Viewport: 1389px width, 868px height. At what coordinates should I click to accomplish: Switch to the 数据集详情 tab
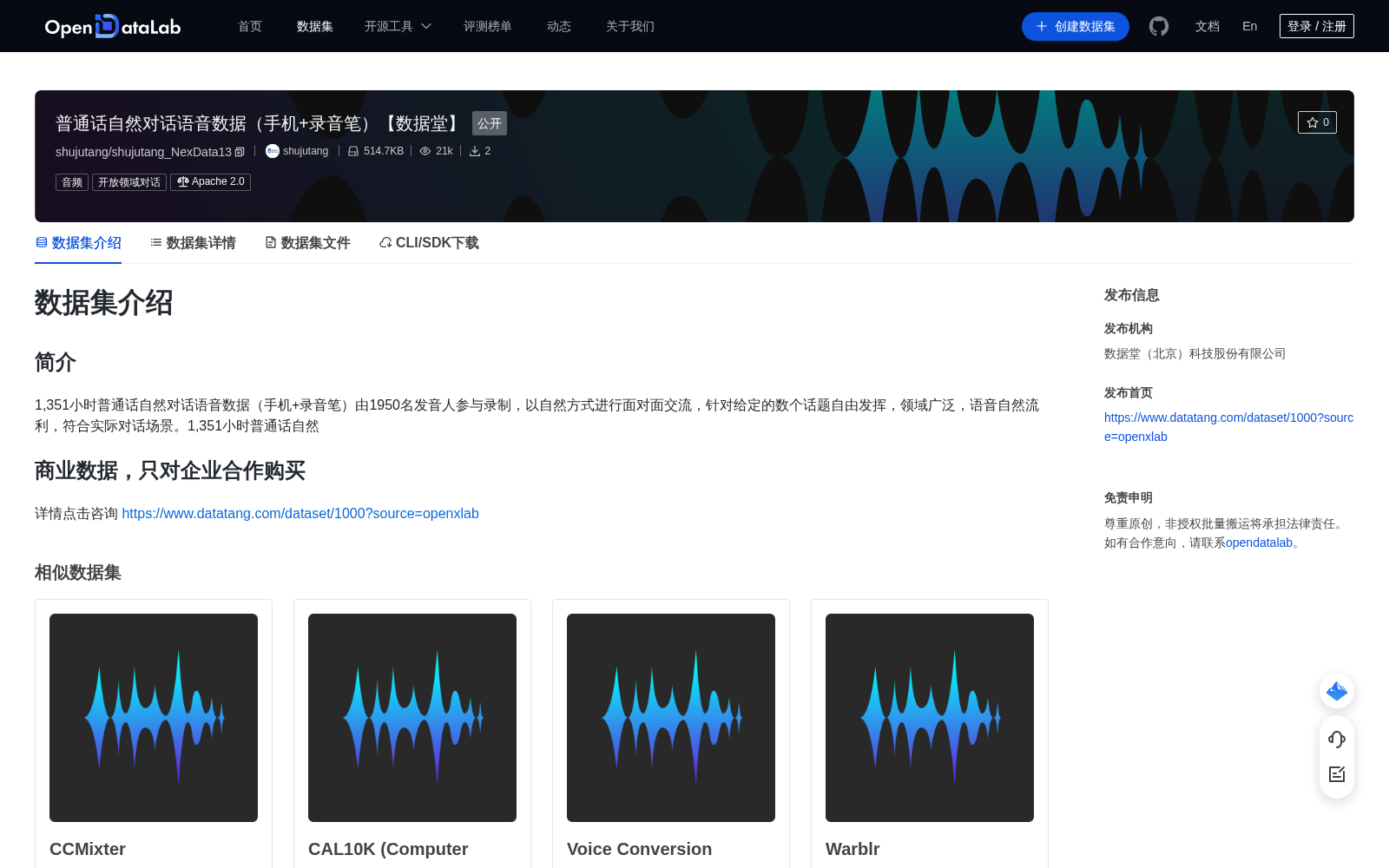click(193, 243)
